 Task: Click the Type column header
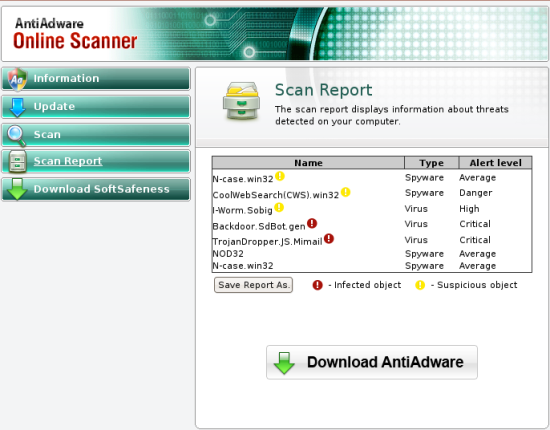[x=431, y=163]
